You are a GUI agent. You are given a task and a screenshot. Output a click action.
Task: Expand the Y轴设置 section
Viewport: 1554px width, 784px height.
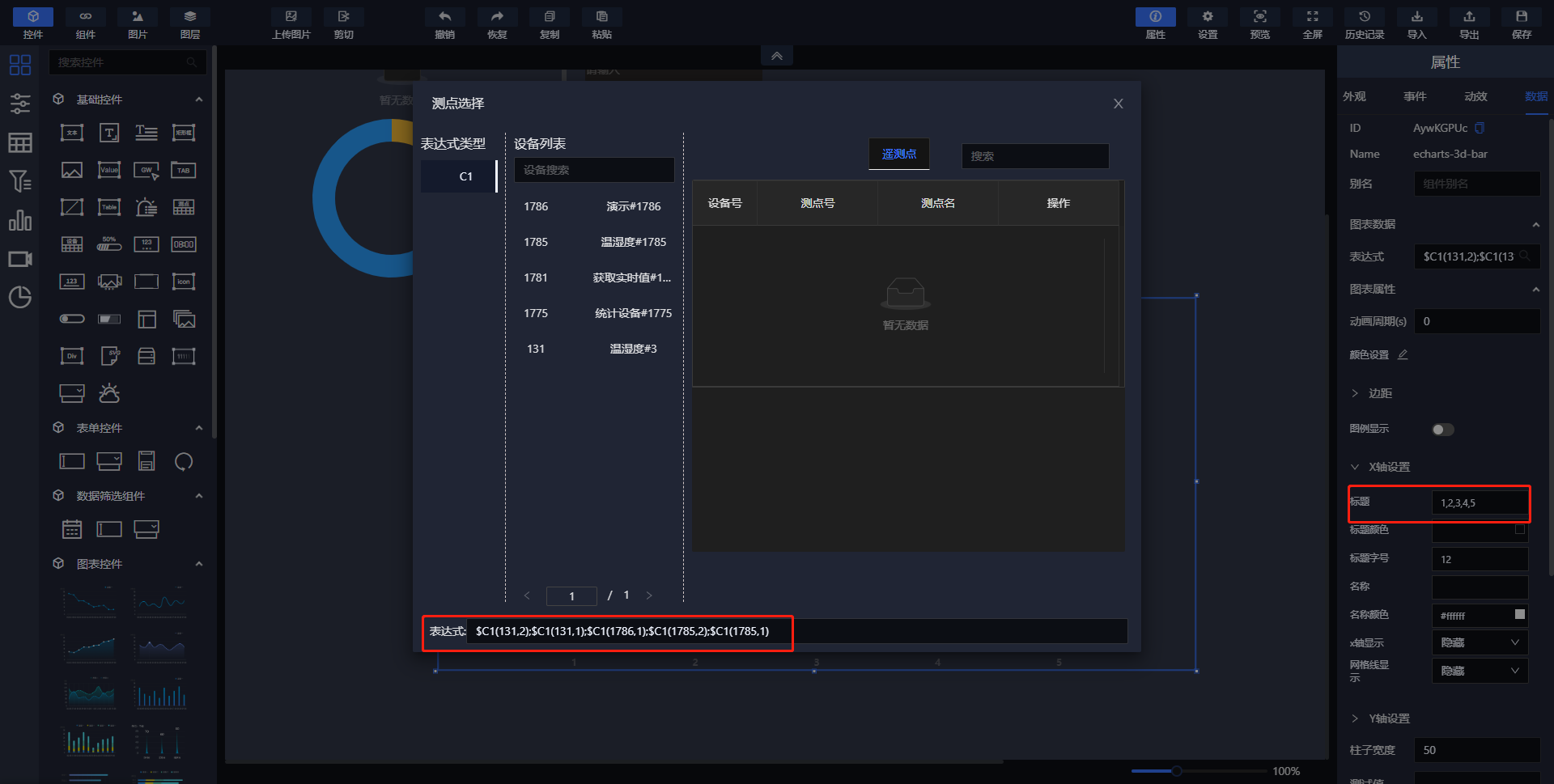pyautogui.click(x=1355, y=718)
